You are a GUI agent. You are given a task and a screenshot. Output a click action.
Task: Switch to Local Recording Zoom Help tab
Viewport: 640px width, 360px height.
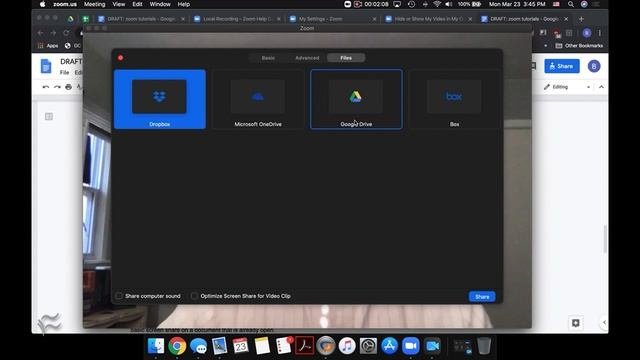coord(238,19)
